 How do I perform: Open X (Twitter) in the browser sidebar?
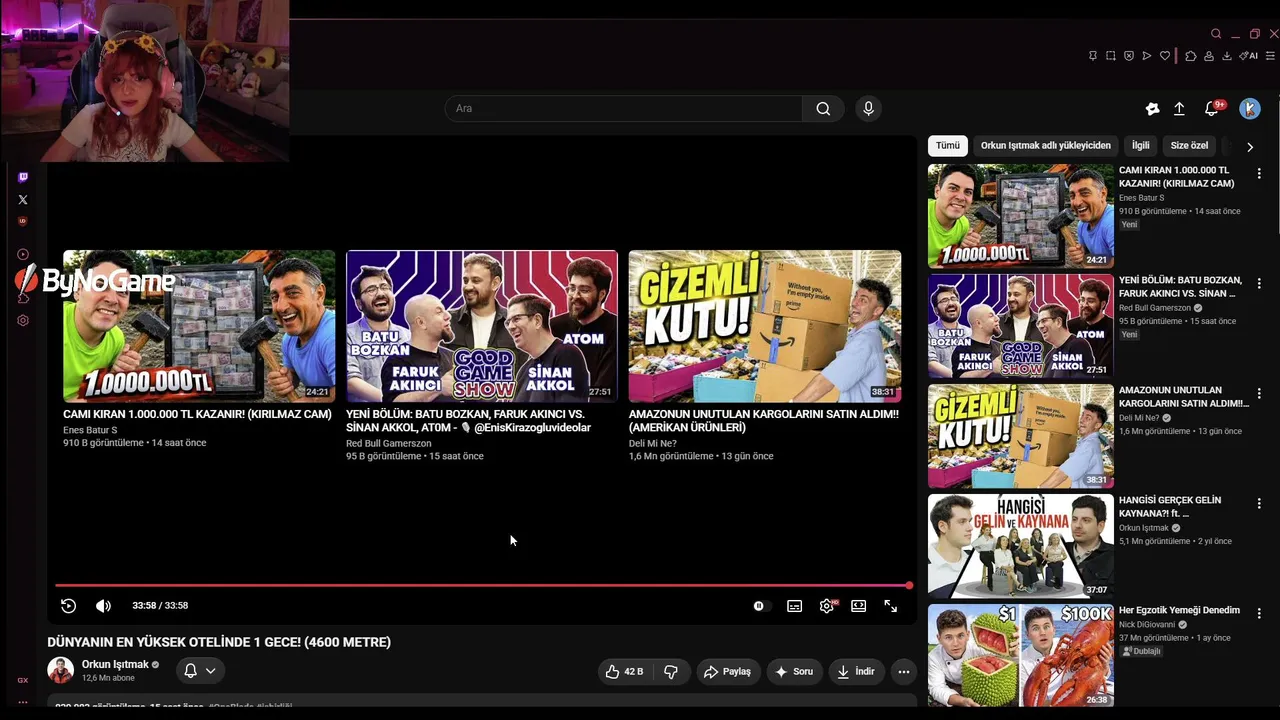(23, 200)
